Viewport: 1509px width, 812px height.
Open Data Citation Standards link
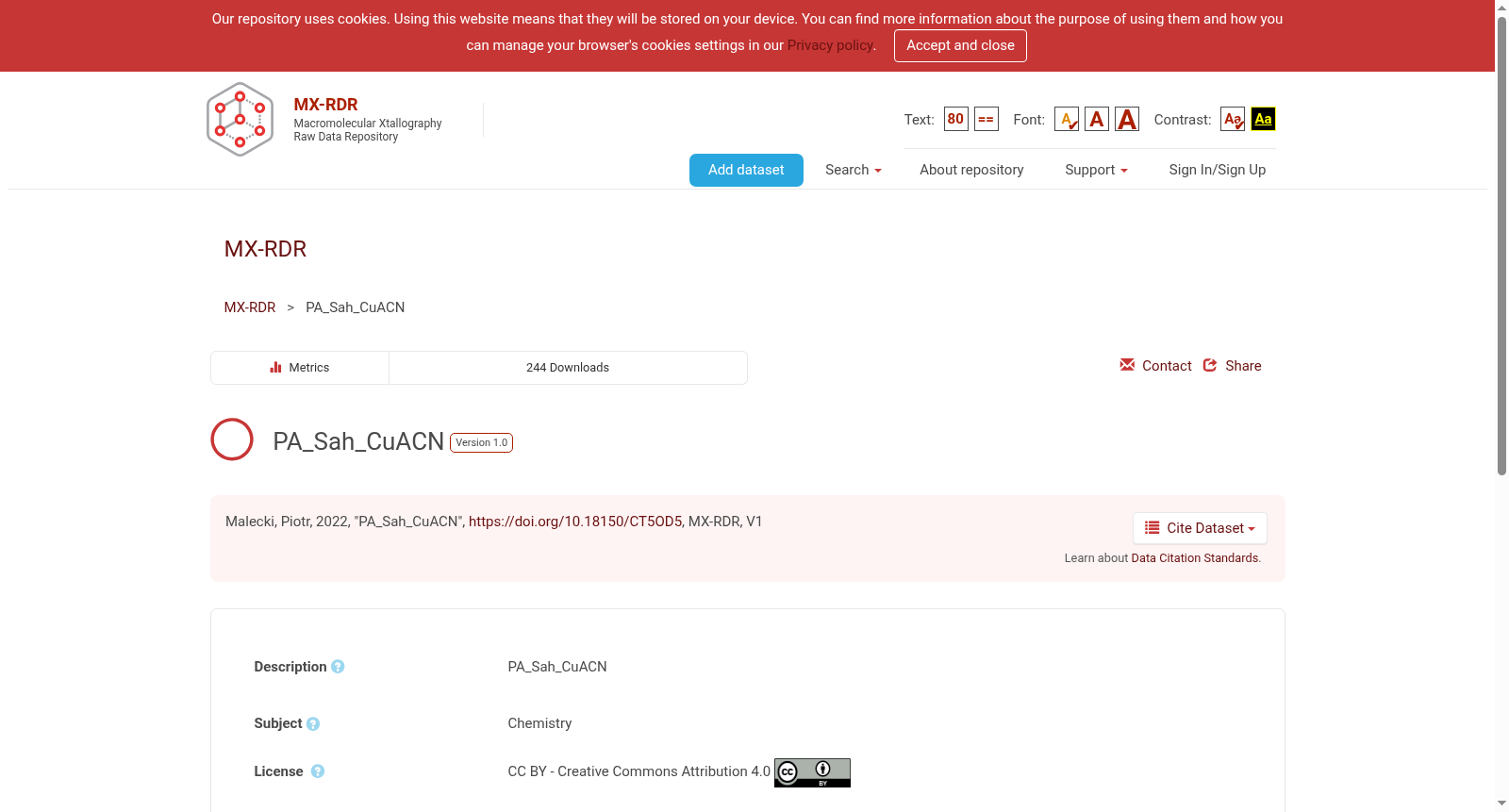(1194, 558)
